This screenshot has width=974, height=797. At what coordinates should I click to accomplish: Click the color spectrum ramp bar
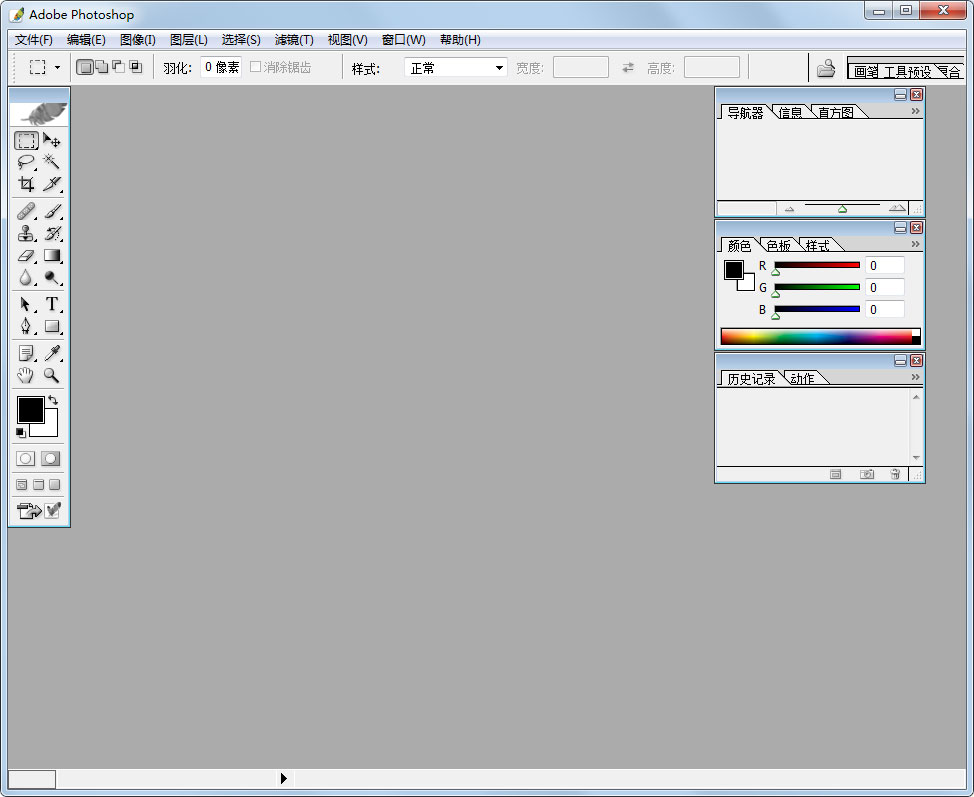[x=820, y=337]
